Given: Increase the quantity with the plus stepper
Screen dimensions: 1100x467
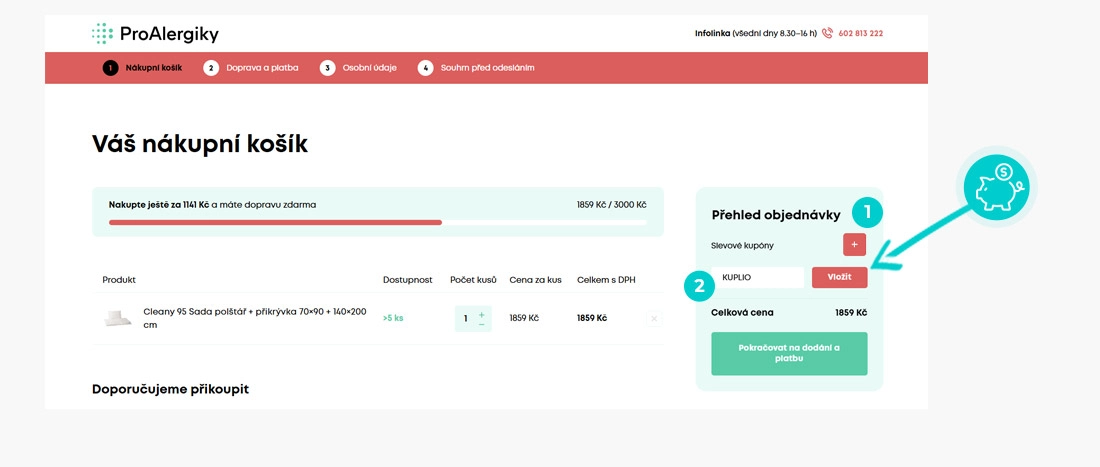Looking at the screenshot, I should coord(481,314).
